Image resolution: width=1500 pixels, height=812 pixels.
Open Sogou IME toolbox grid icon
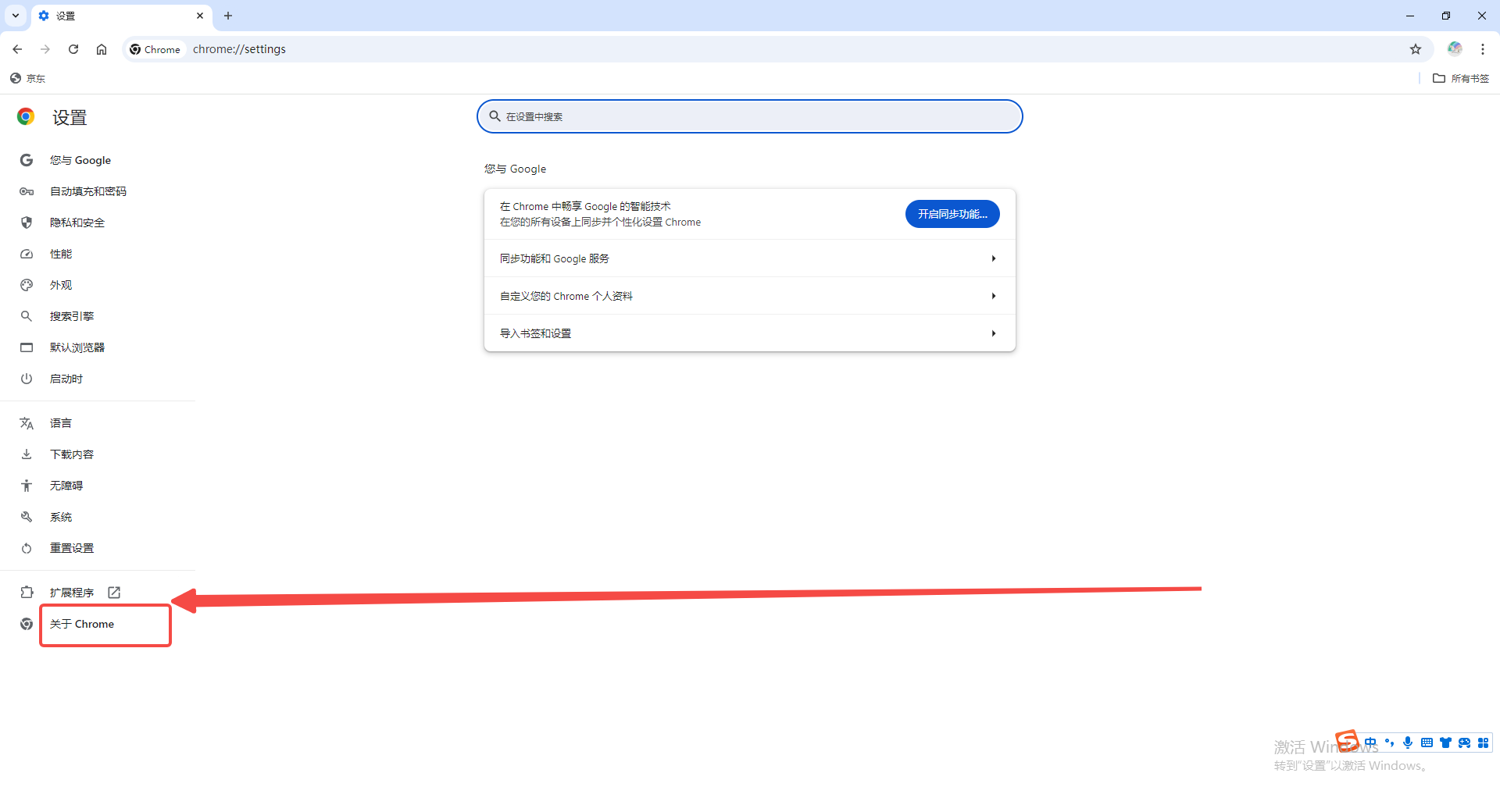pos(1483,743)
